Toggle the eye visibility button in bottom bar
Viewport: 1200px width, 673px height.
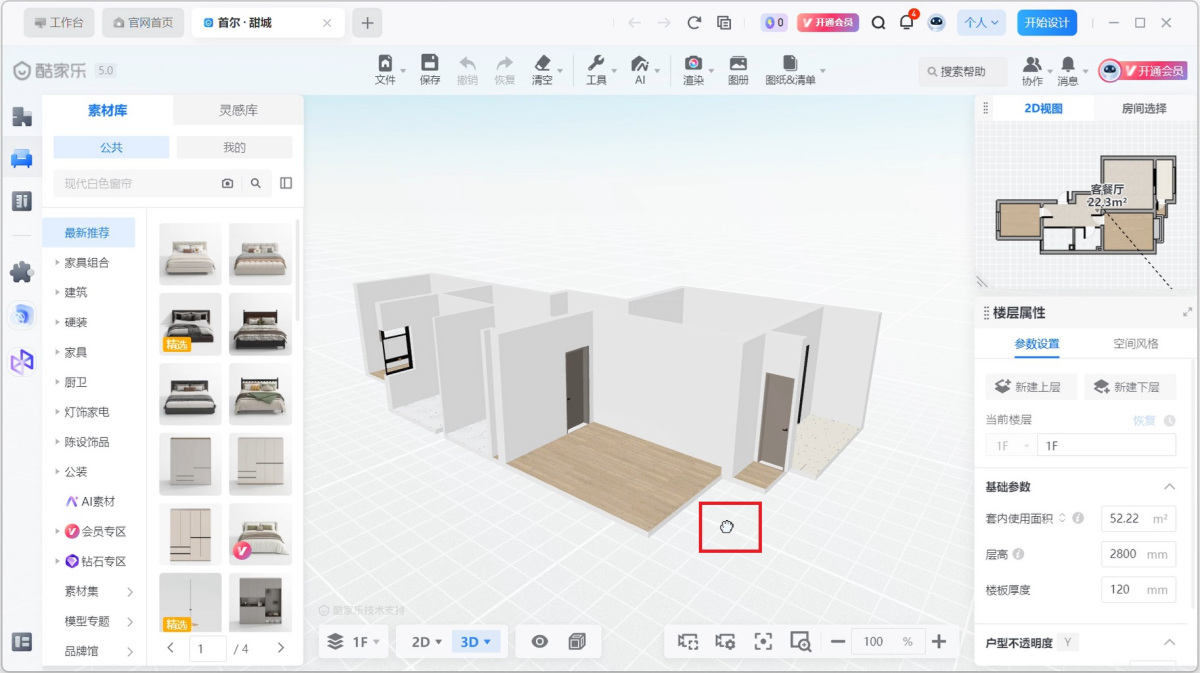pyautogui.click(x=540, y=642)
